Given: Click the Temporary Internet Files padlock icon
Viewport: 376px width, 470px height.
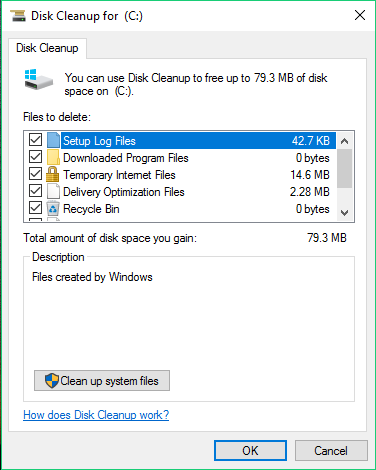Looking at the screenshot, I should click(x=53, y=175).
